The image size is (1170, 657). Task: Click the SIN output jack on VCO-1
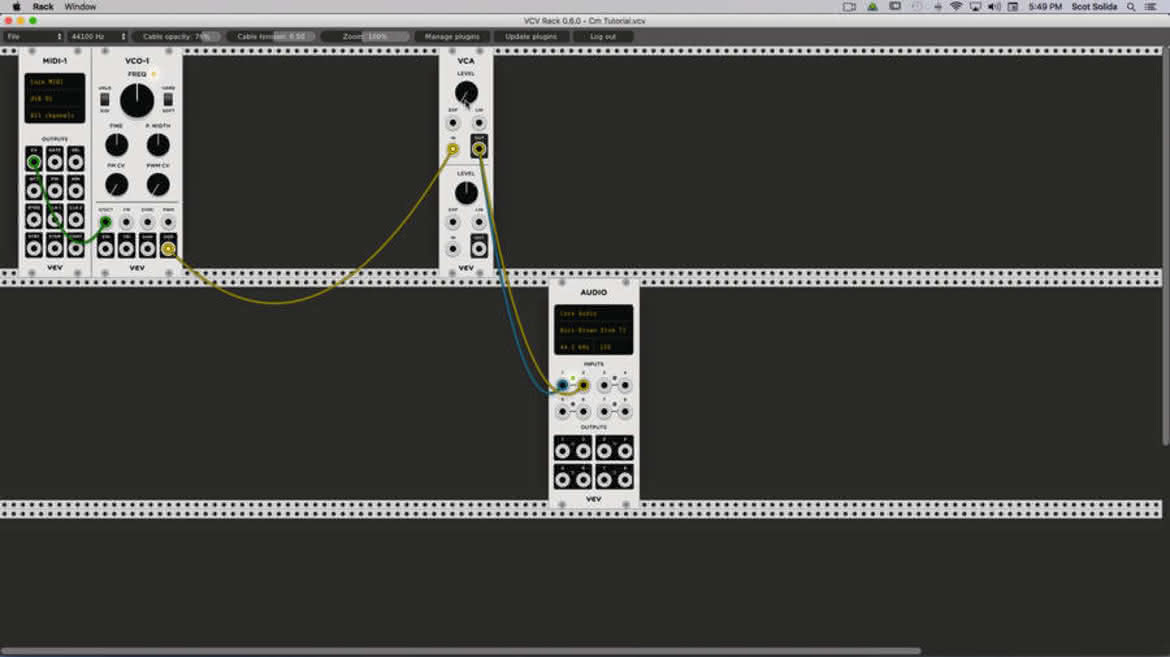point(105,248)
